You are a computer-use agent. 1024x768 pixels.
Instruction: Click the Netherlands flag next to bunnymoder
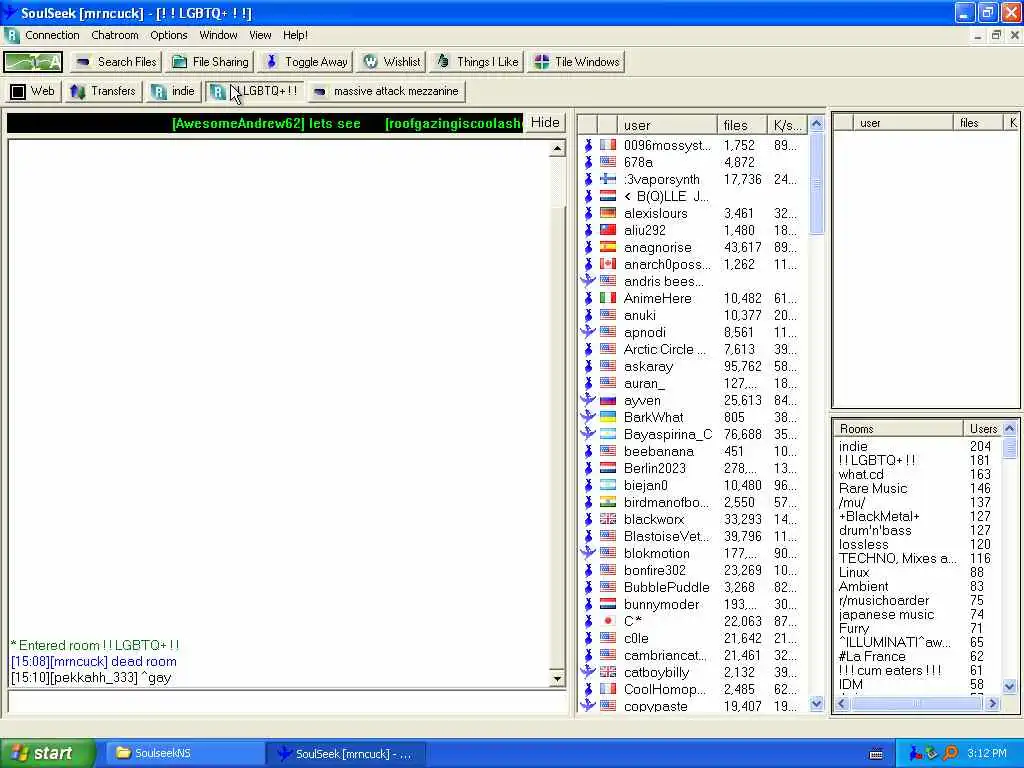point(608,603)
